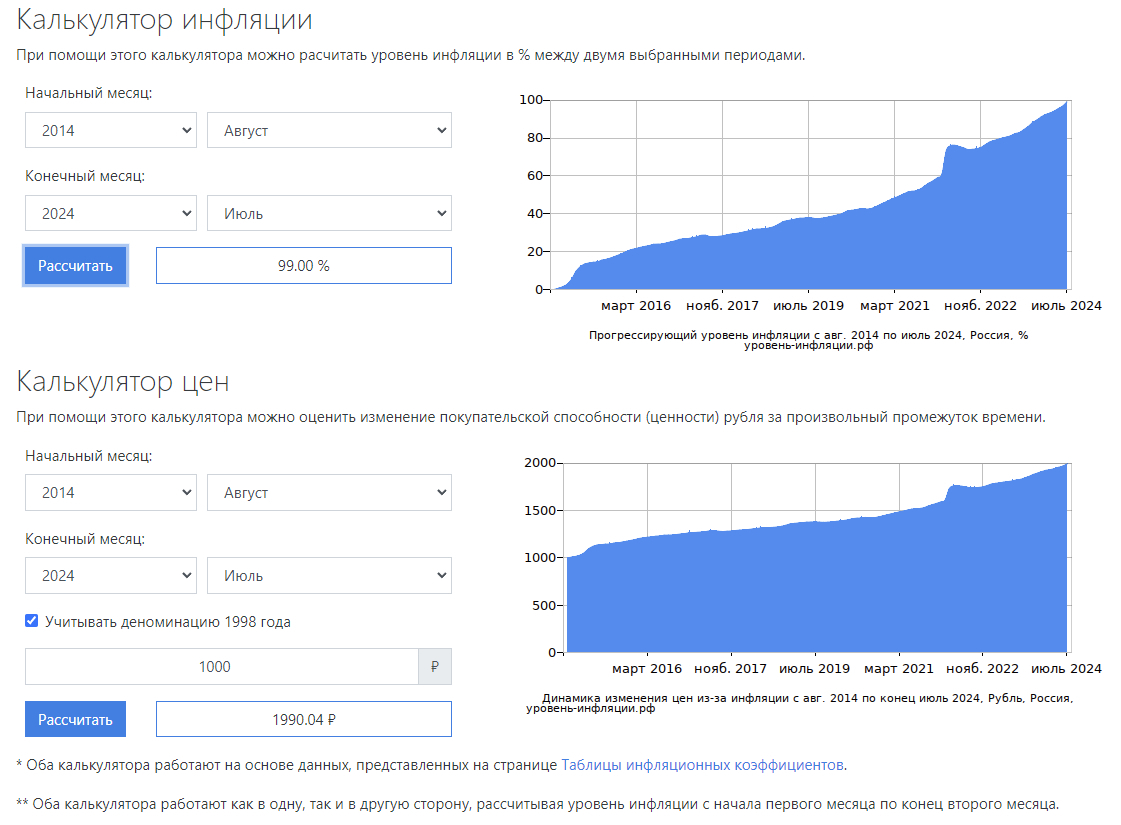Click the ₽ ruble symbol beside amount field
This screenshot has width=1121, height=825.
435,667
